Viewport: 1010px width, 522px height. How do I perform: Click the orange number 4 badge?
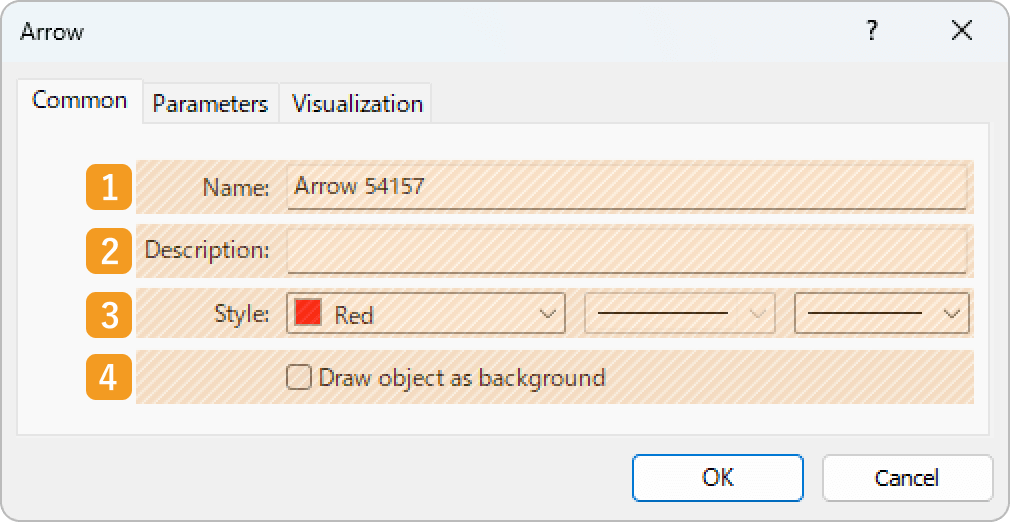(109, 377)
